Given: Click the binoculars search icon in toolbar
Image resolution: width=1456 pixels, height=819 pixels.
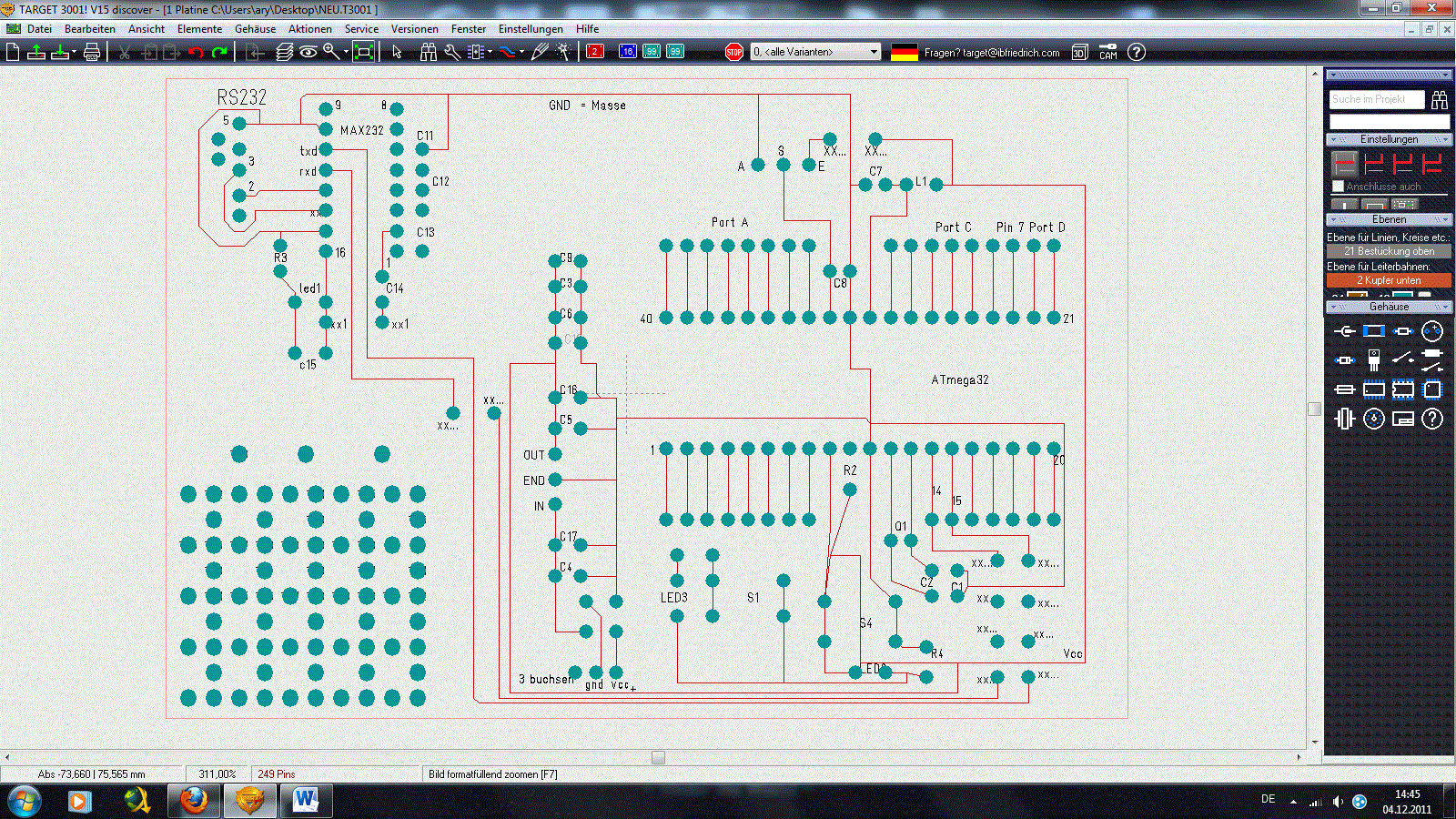Looking at the screenshot, I should (x=429, y=52).
